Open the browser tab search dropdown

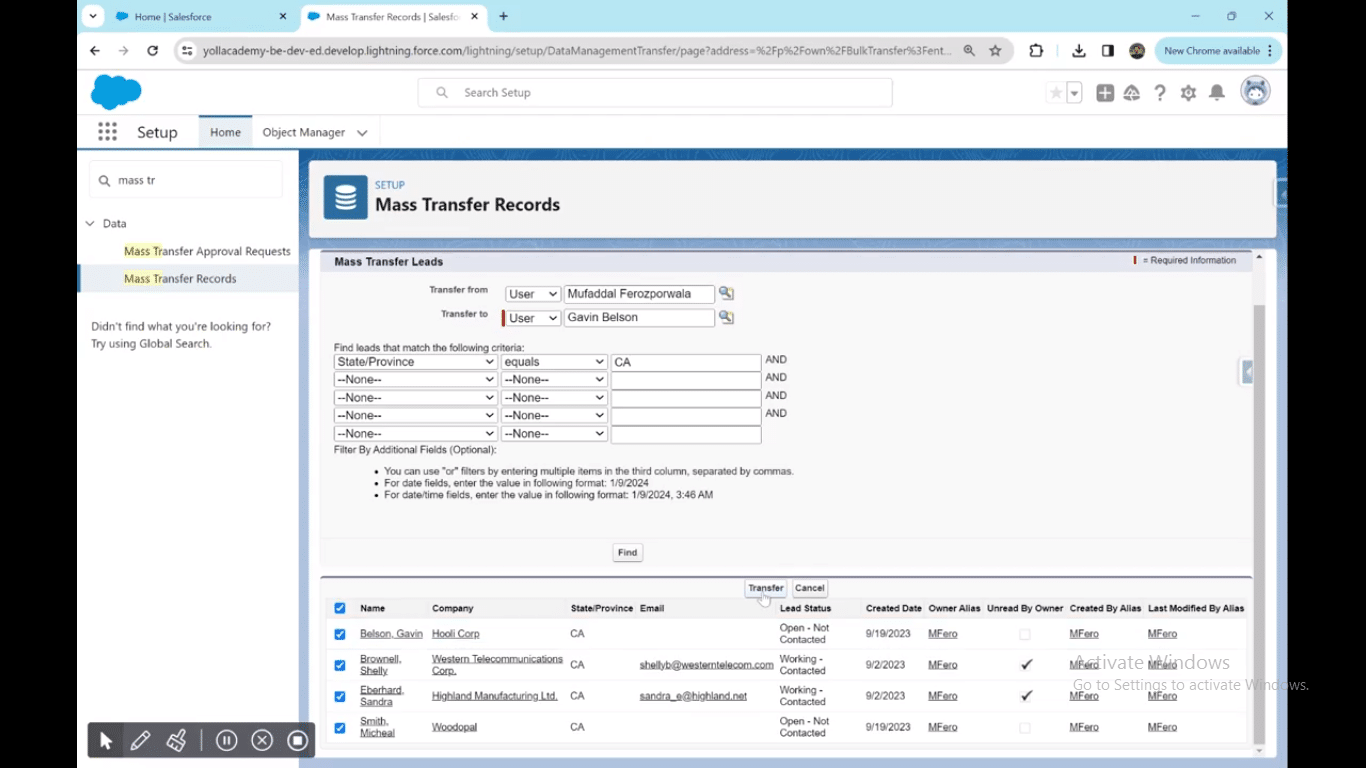pyautogui.click(x=93, y=16)
